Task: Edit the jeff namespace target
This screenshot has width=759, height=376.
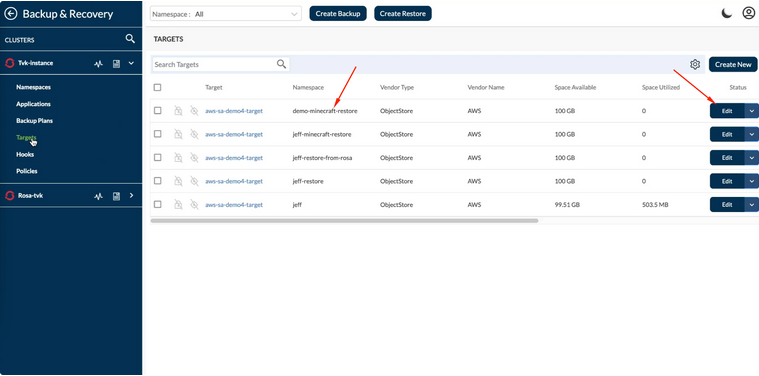Action: pyautogui.click(x=727, y=205)
